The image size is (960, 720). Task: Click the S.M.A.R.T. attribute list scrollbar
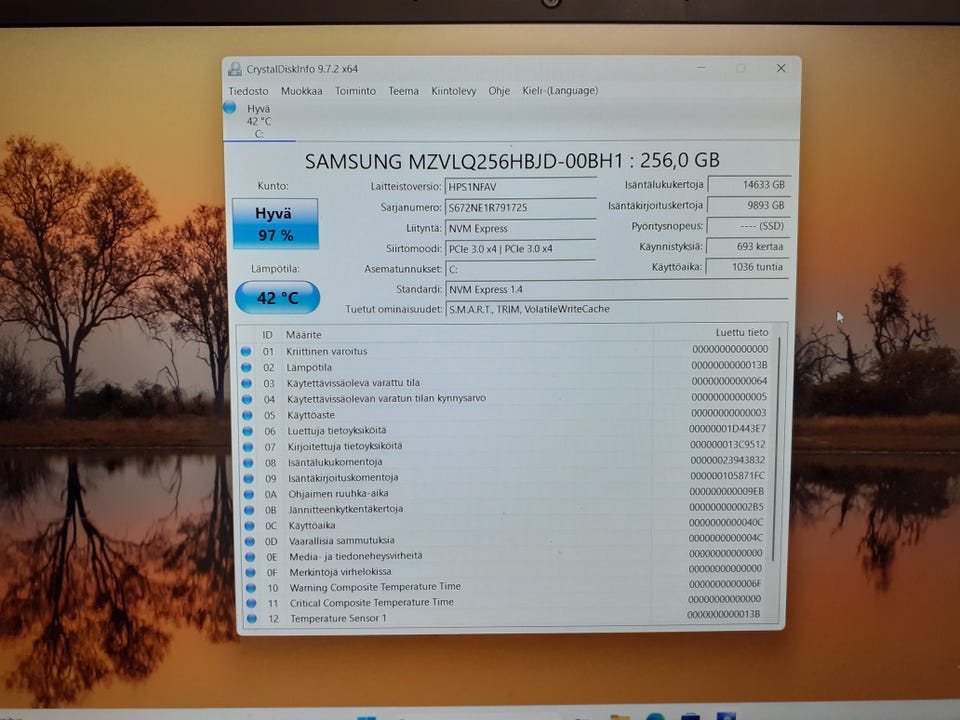tap(778, 447)
